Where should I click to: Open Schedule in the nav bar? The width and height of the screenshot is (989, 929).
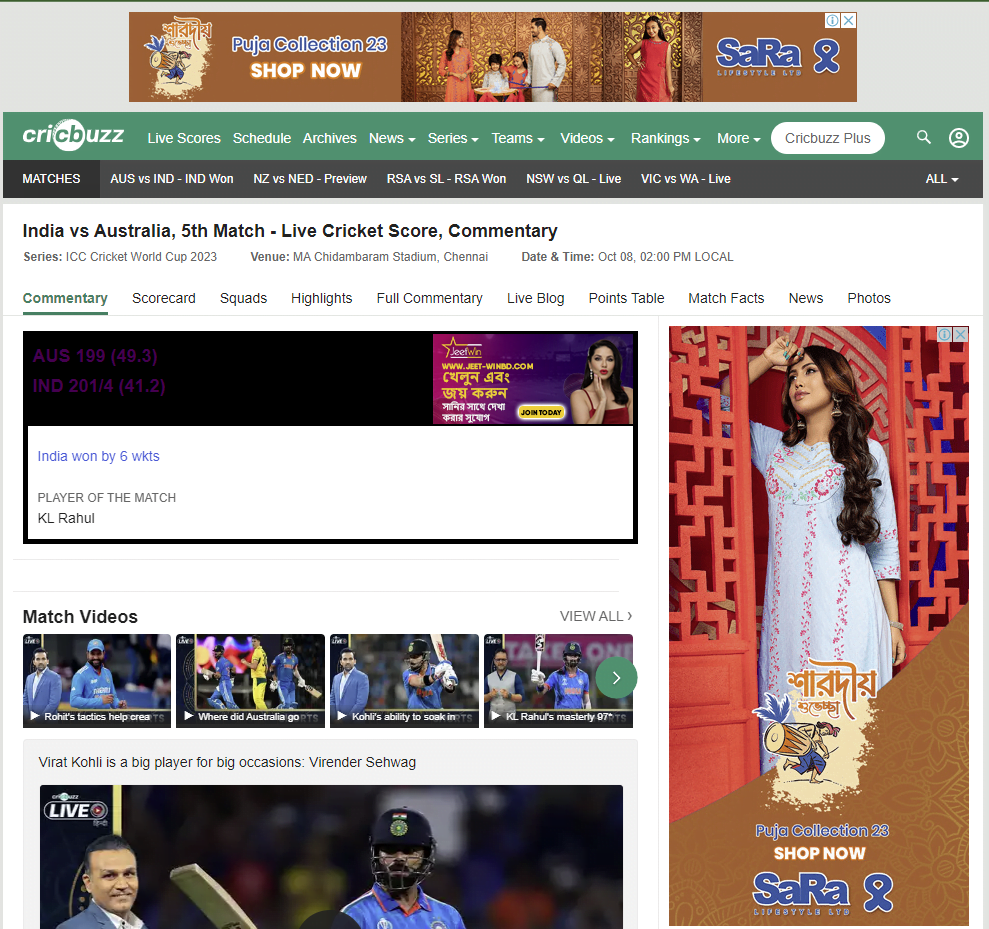(262, 138)
